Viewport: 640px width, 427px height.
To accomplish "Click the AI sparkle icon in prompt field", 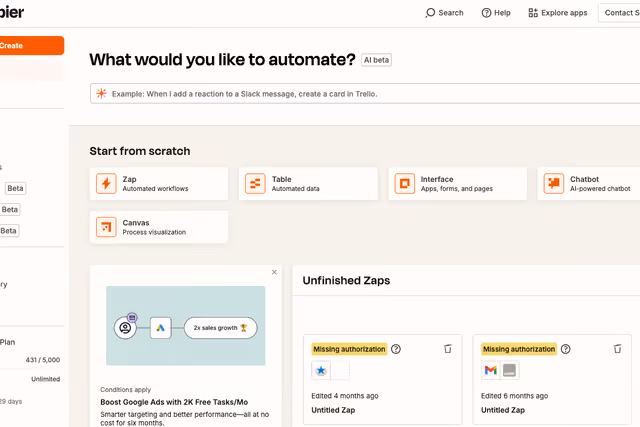I will coord(101,93).
